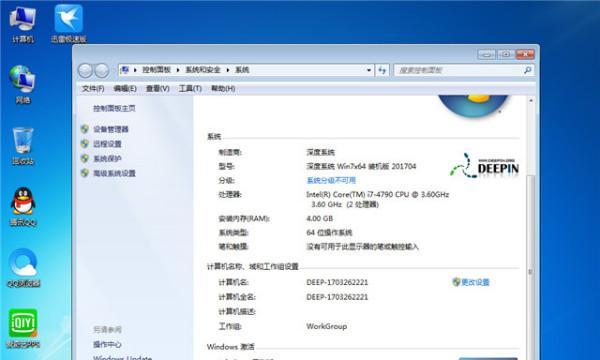
Task: Focus the 搜索控制面板 search field
Action: click(460, 70)
